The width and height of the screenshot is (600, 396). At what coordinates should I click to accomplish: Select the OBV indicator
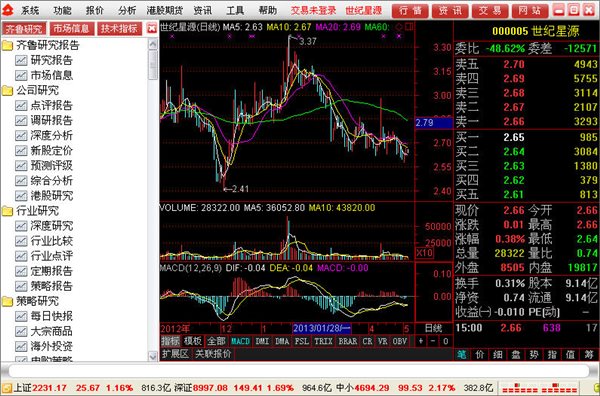tap(399, 341)
